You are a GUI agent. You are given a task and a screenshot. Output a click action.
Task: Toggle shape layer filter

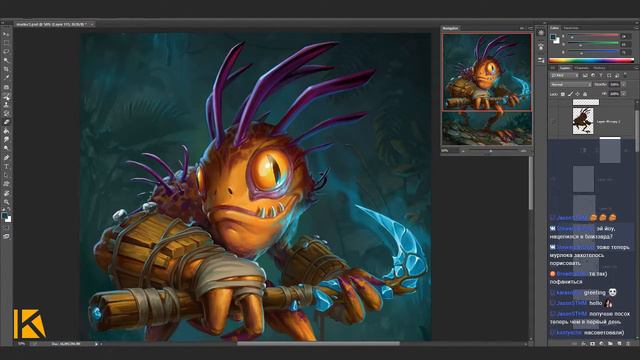pos(609,76)
